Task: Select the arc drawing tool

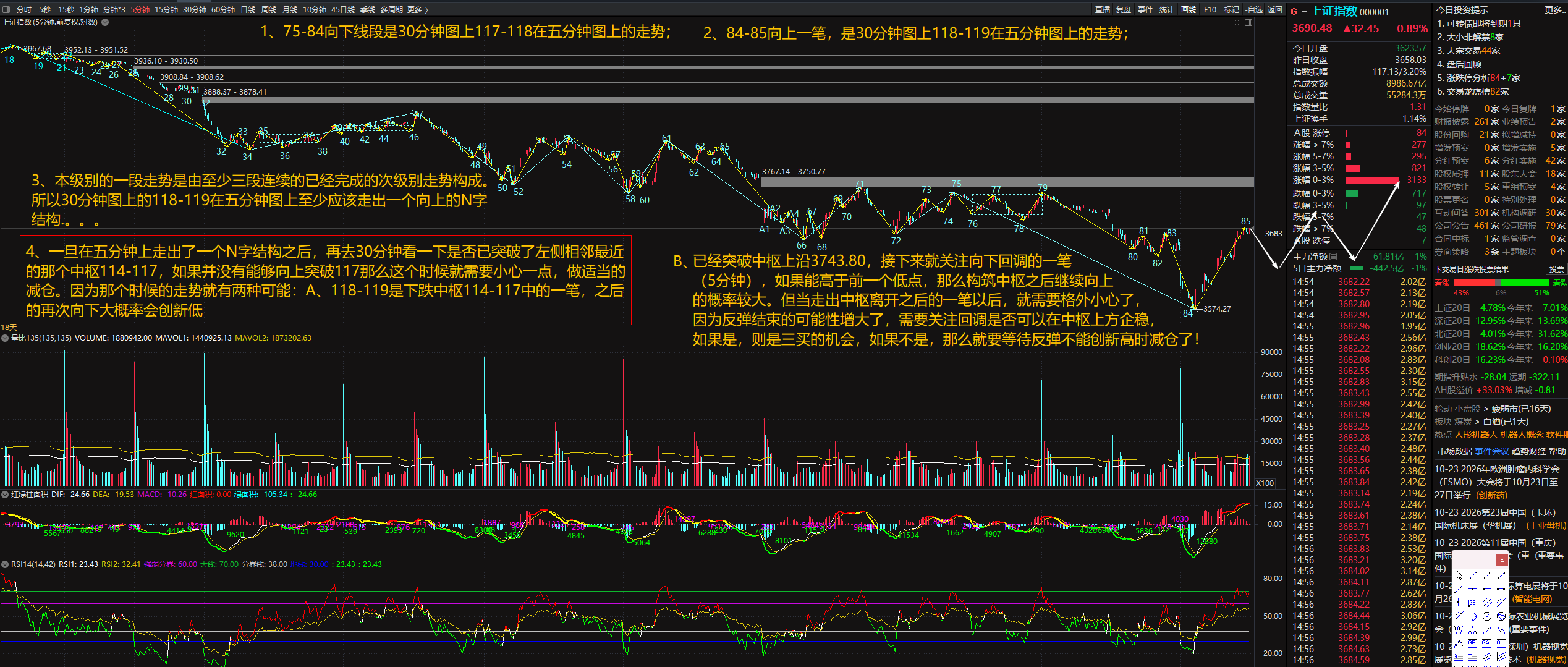Action: pos(1474,616)
